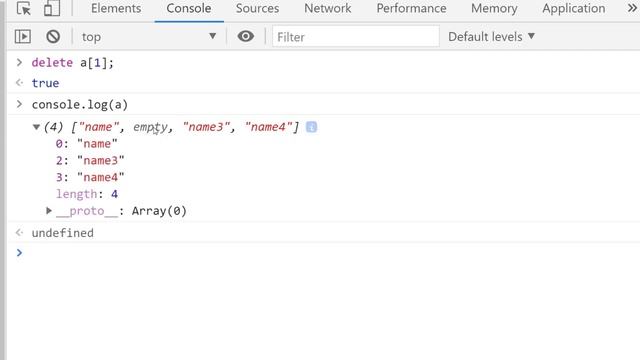Focus the Filter input field

[x=356, y=37]
